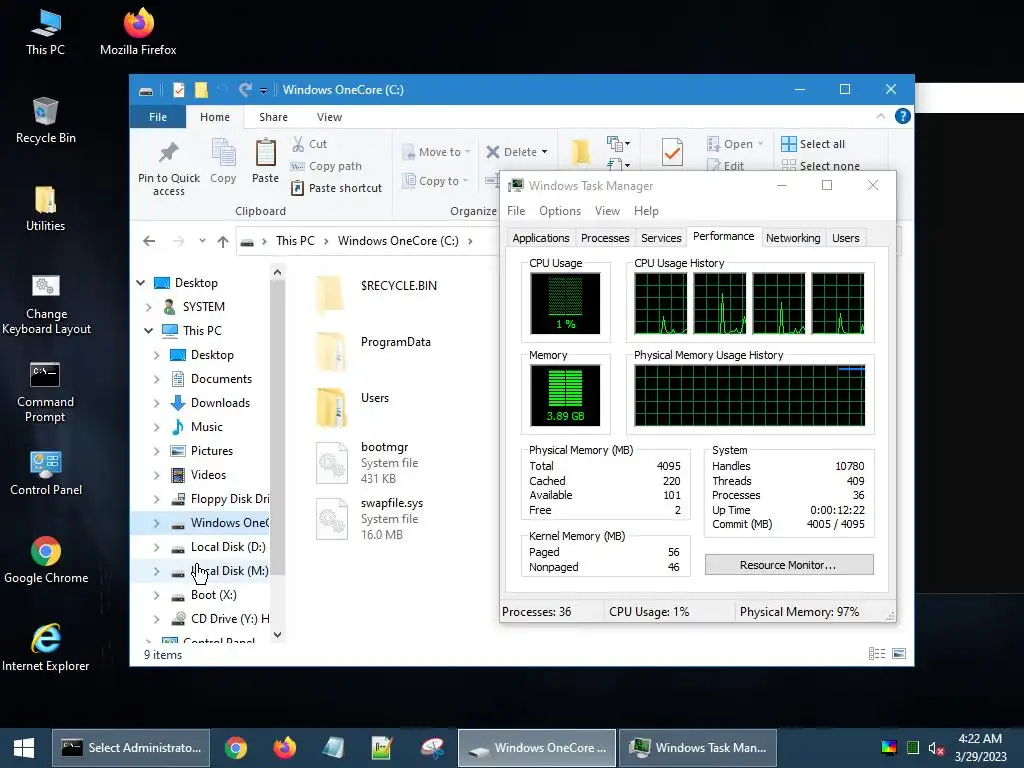This screenshot has width=1024, height=768.
Task: Select the bootmgr system file
Action: pos(368,462)
